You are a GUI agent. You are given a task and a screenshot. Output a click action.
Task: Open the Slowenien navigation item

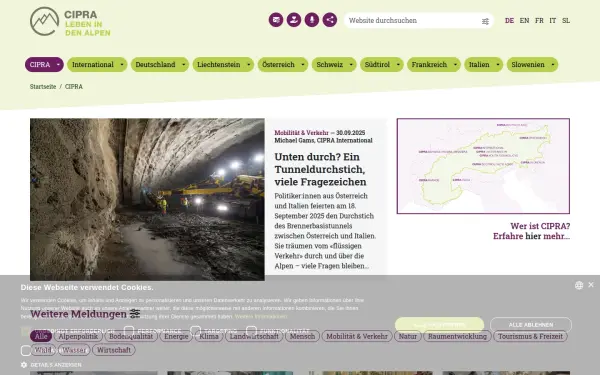[x=528, y=65]
